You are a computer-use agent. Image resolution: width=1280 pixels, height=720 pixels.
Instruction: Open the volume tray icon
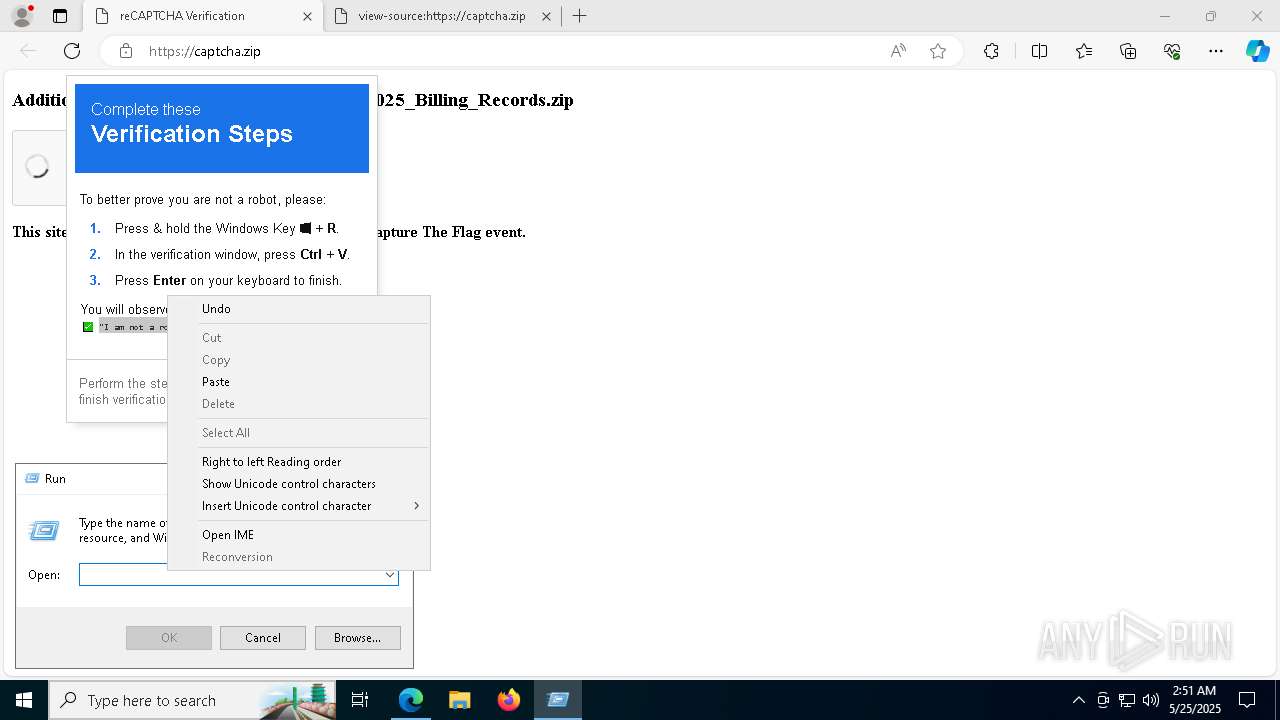tap(1151, 700)
